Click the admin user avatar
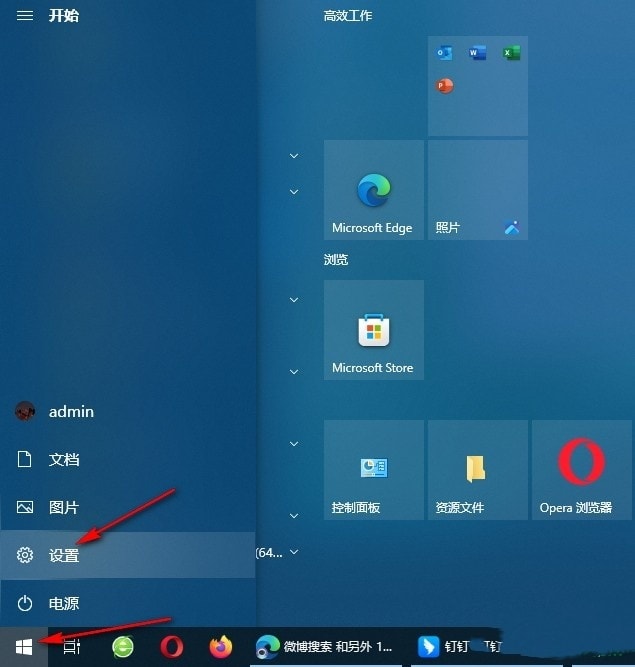Image resolution: width=635 pixels, height=667 pixels. click(25, 411)
